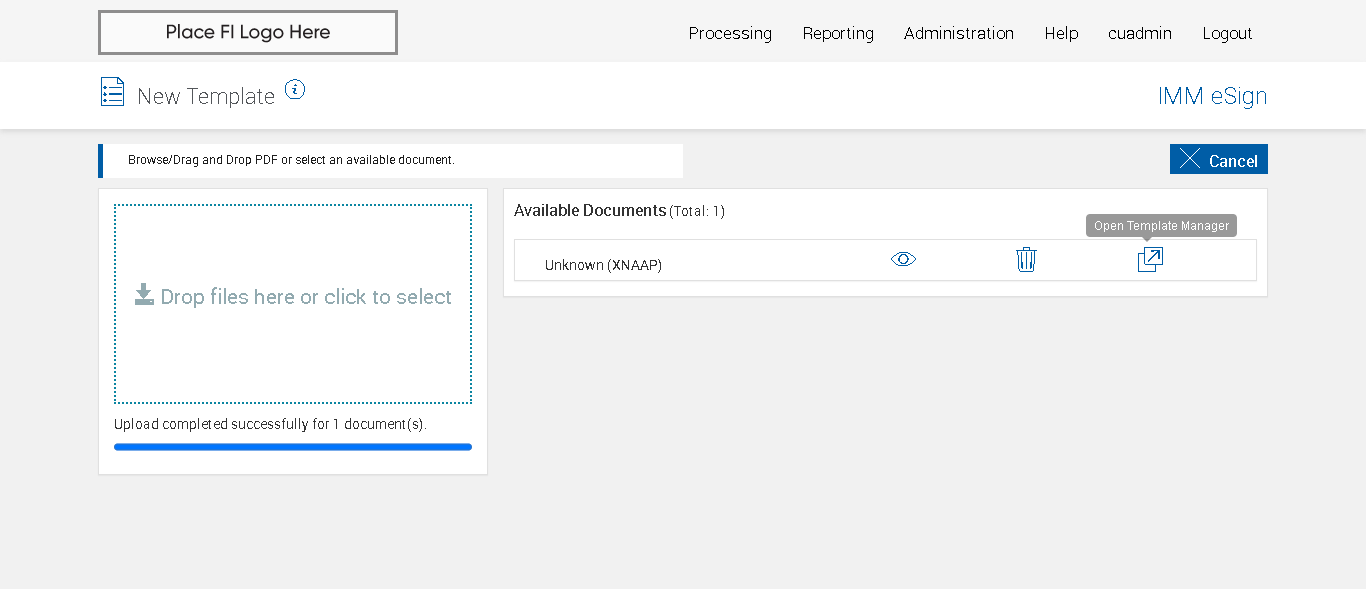Image resolution: width=1366 pixels, height=589 pixels.
Task: Click the Place FI Logo Here banner
Action: pyautogui.click(x=248, y=32)
